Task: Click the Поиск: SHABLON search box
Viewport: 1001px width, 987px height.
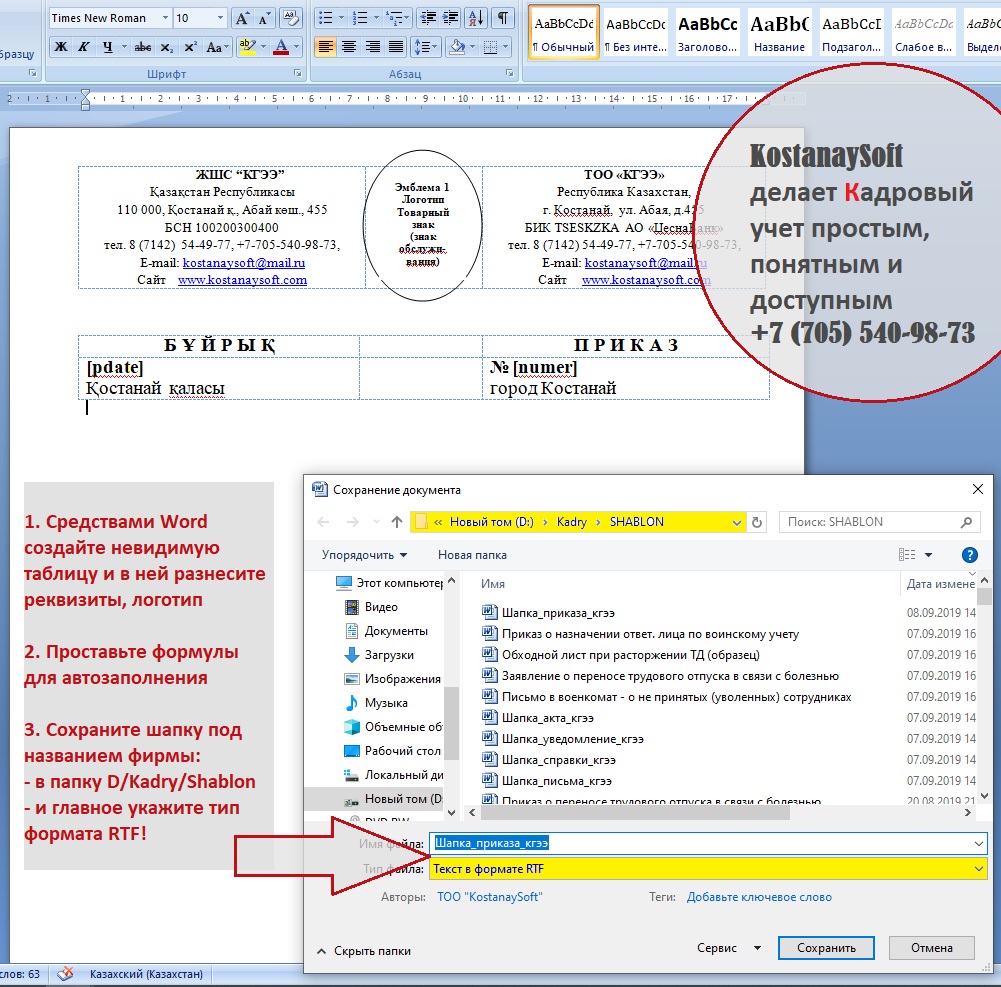Action: (879, 522)
